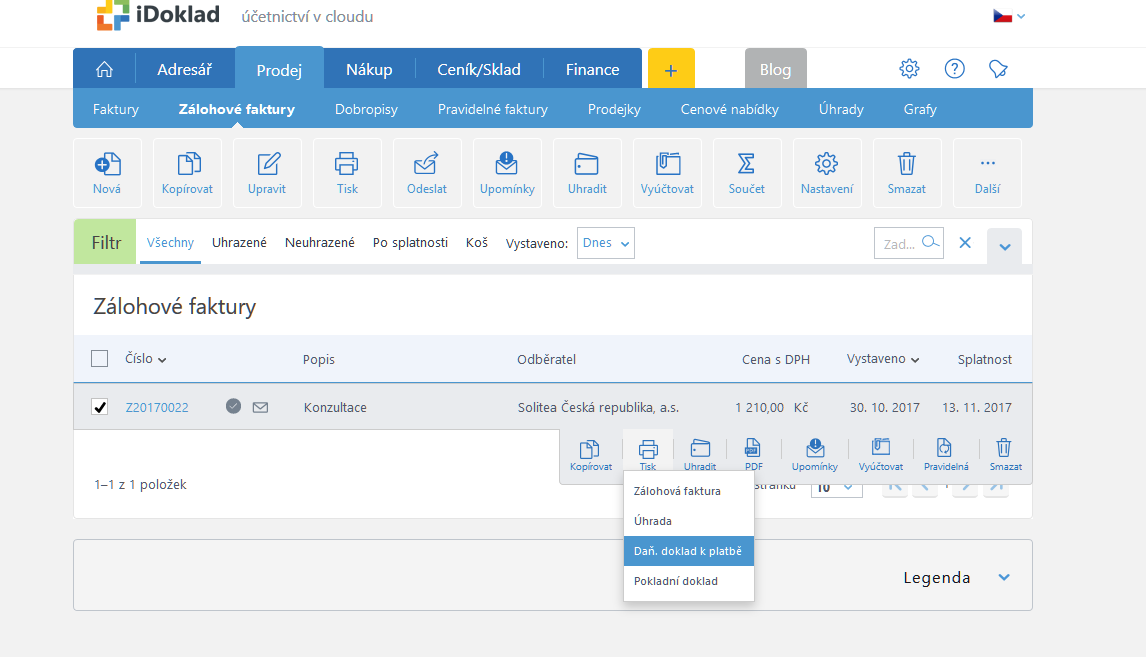Choose Pokladní doklad from the print menu
Screen dimensions: 1146x657
tap(688, 581)
